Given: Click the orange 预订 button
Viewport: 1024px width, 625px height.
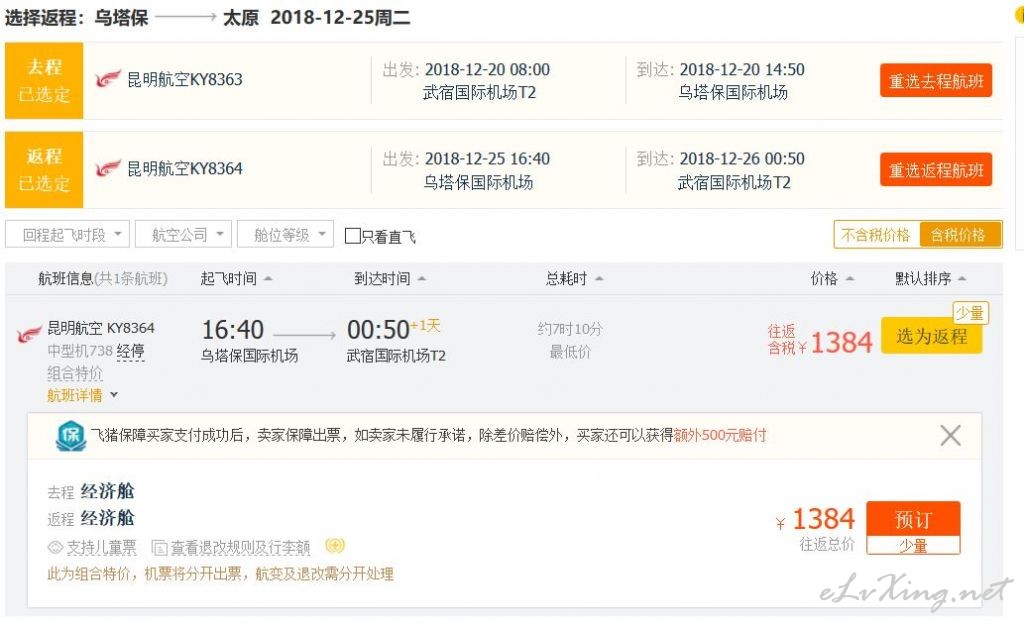Looking at the screenshot, I should coord(913,519).
